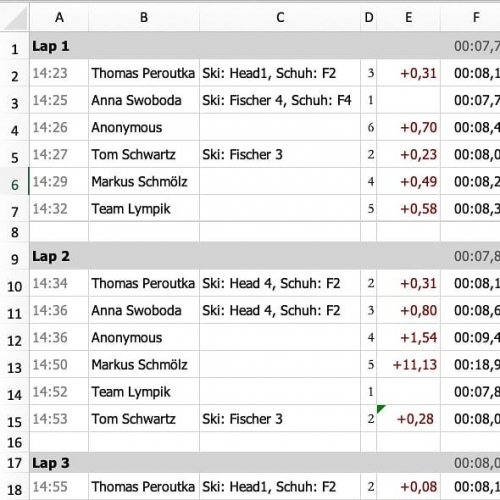Click the select-all corner triangle
This screenshot has width=500, height=500.
(15, 17)
